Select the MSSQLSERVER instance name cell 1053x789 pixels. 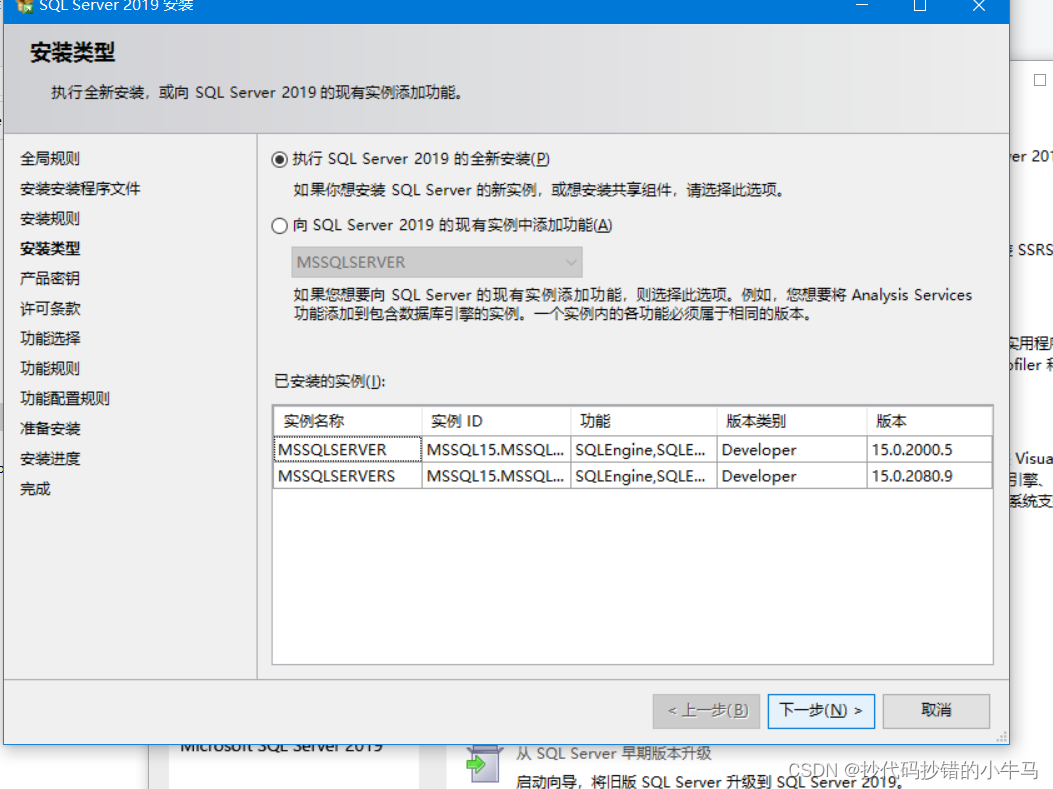[348, 449]
